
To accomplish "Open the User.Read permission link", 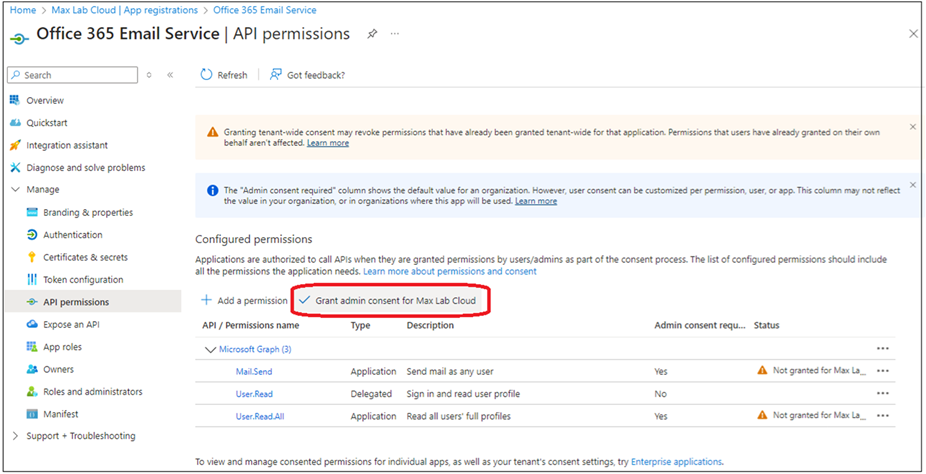I will coord(254,394).
